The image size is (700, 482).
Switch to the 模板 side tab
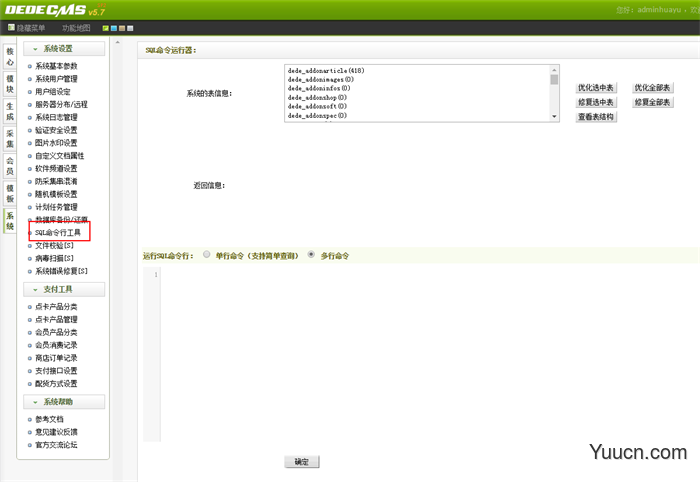(10, 192)
